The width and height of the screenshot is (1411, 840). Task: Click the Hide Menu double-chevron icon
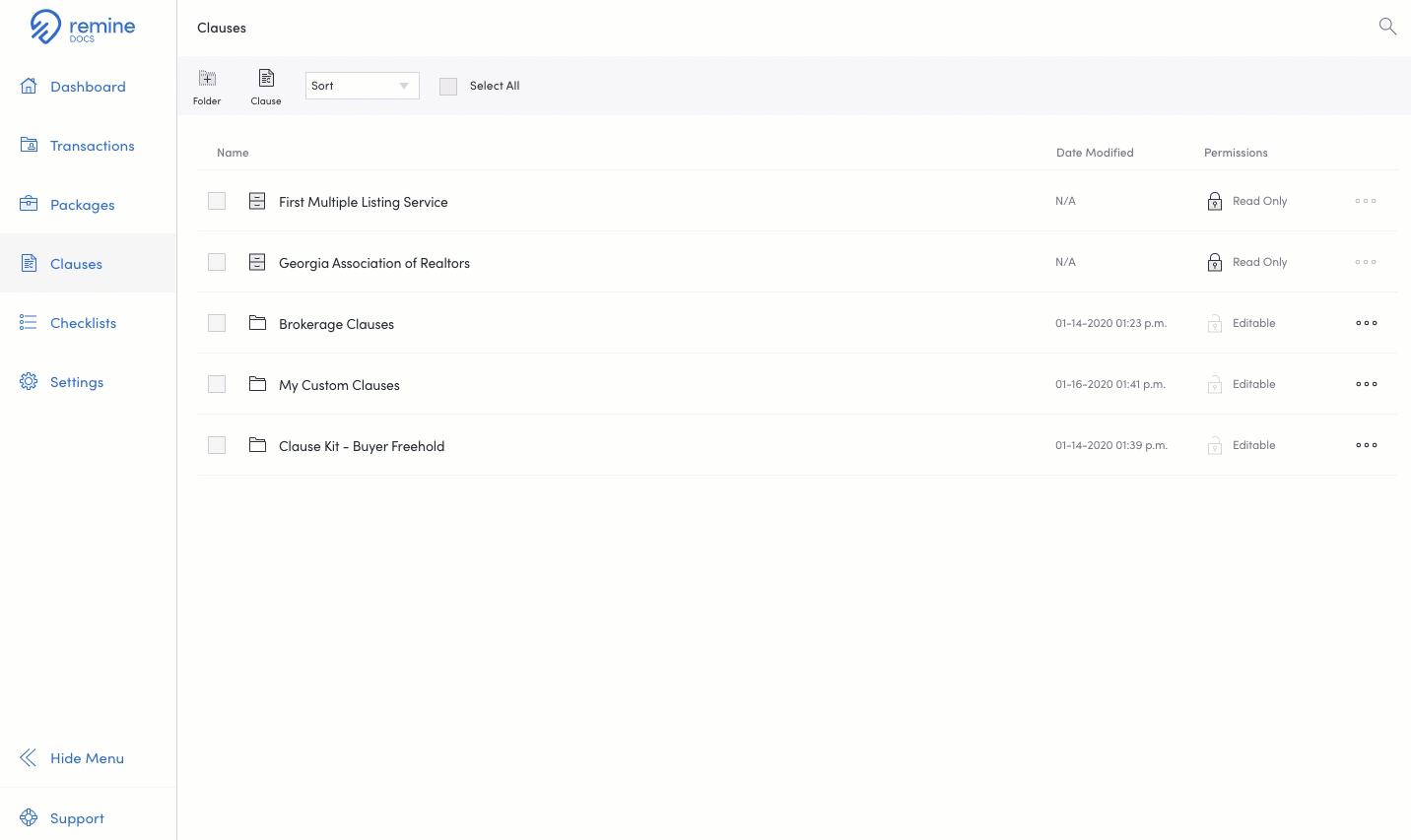(x=29, y=757)
